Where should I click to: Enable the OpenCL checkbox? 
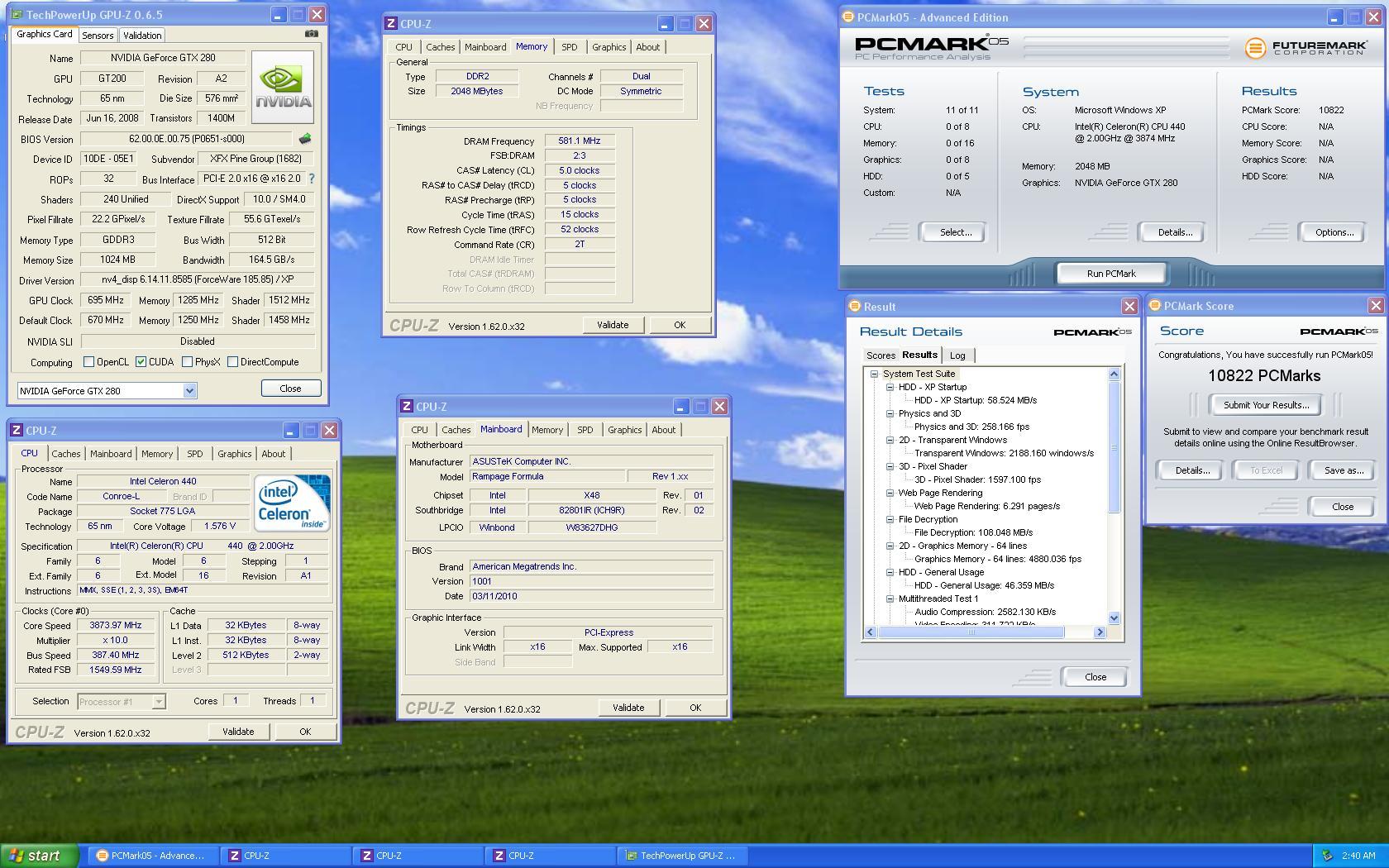[88, 362]
